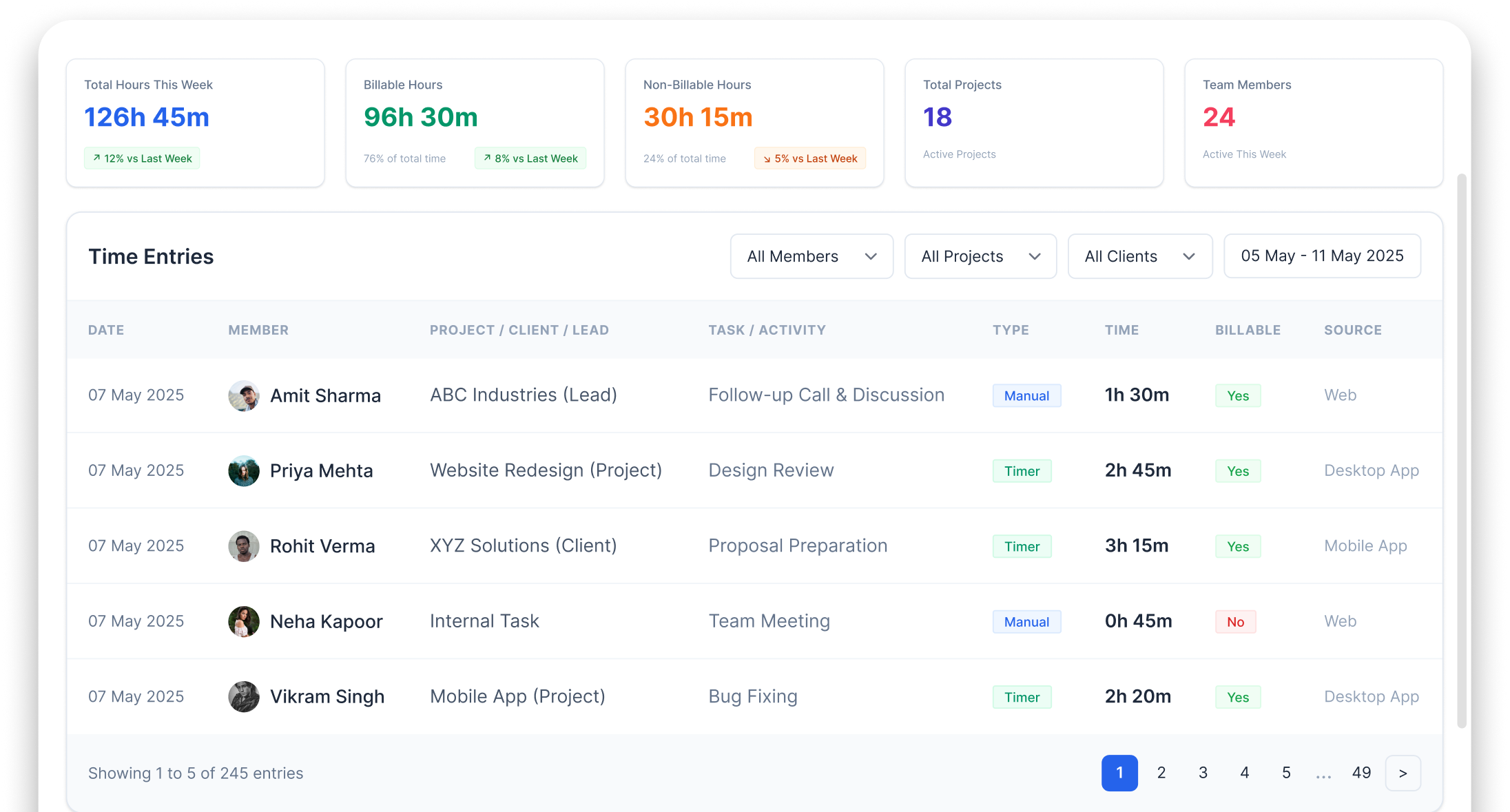The width and height of the screenshot is (1510, 812).
Task: Click the BILLABLE column header
Action: click(x=1248, y=330)
